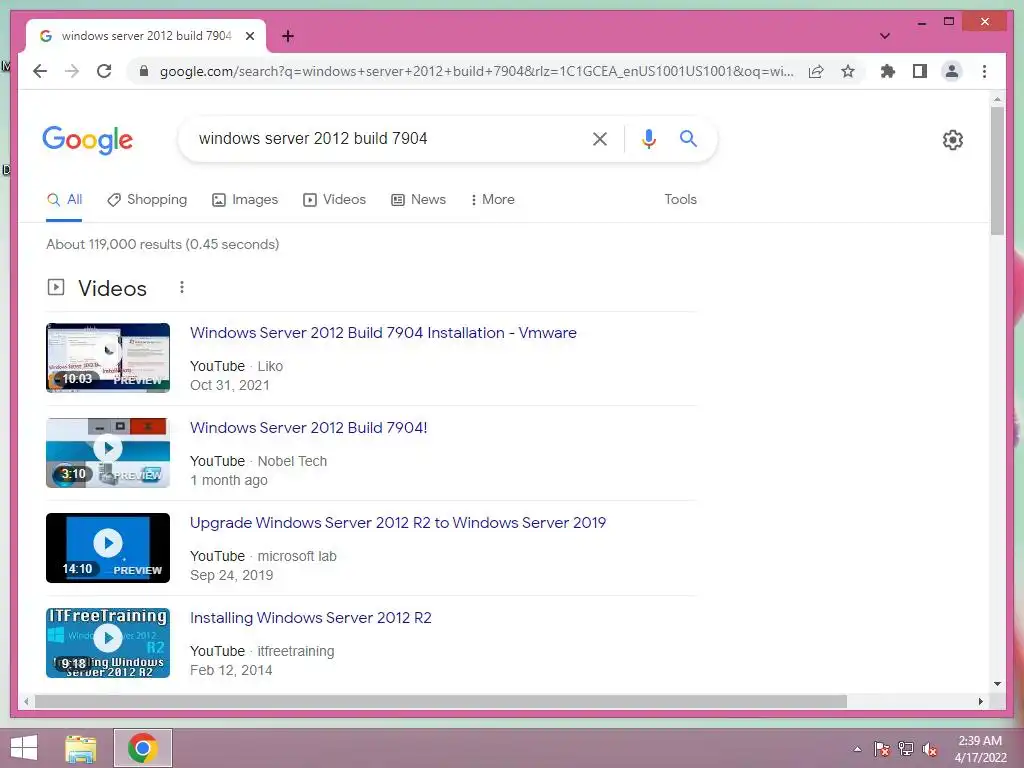Viewport: 1024px width, 768px height.
Task: Switch to the News tab
Action: tap(419, 200)
